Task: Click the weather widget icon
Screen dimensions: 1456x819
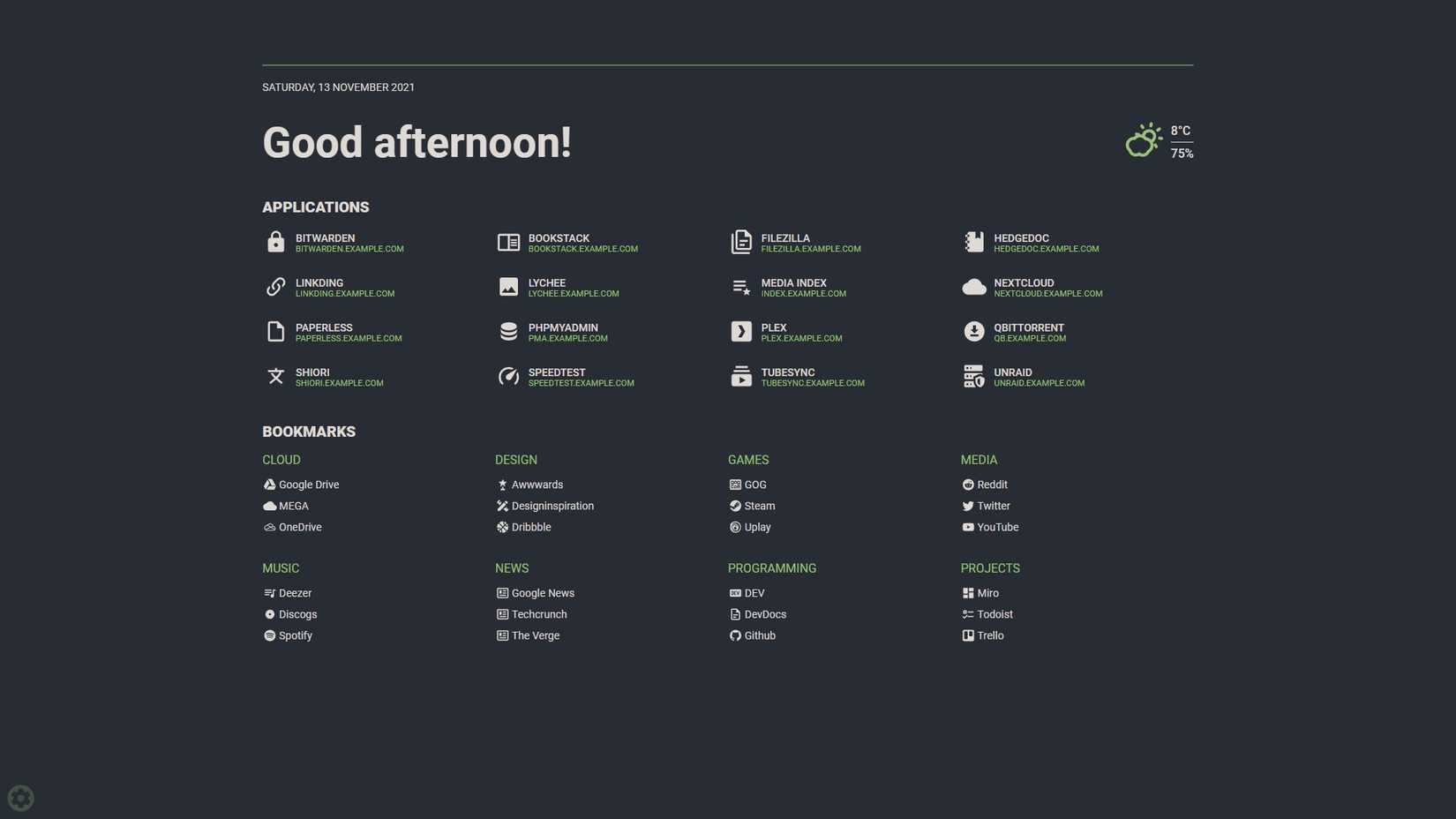Action: pos(1144,141)
